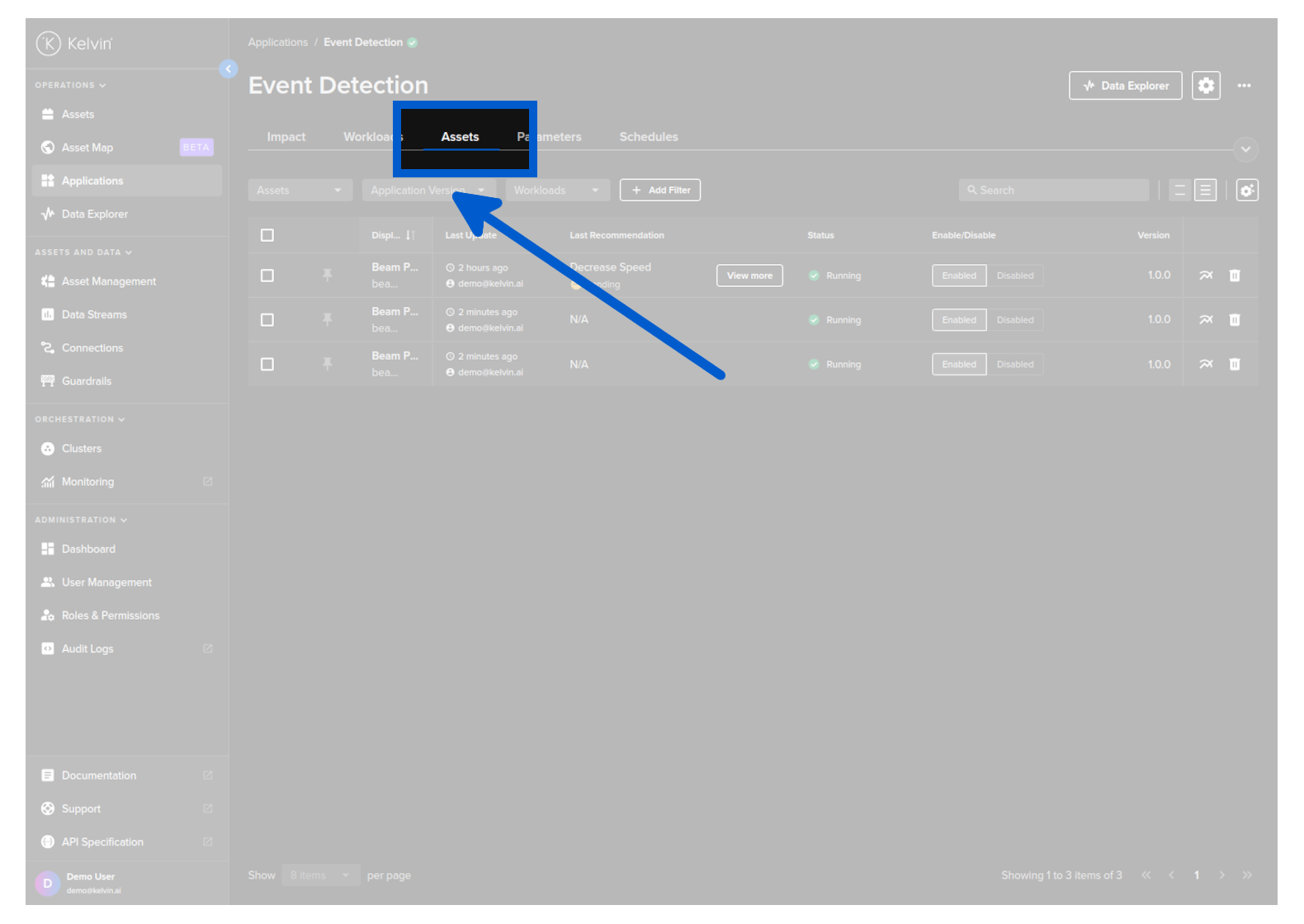Expand the Workloads filter dropdown
Image resolution: width=1304 pixels, height=924 pixels.
click(x=557, y=191)
